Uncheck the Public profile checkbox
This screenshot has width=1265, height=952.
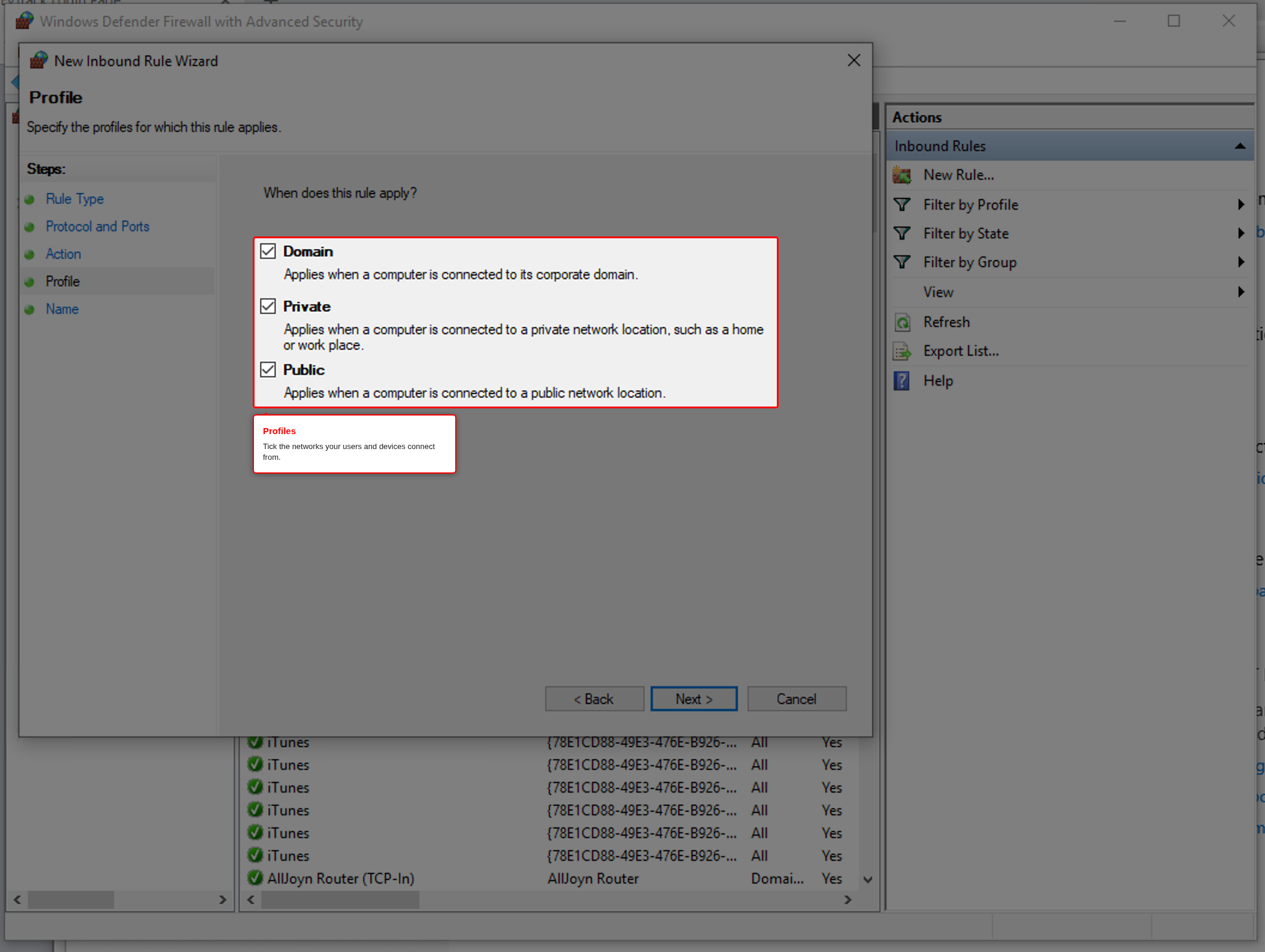pos(268,370)
